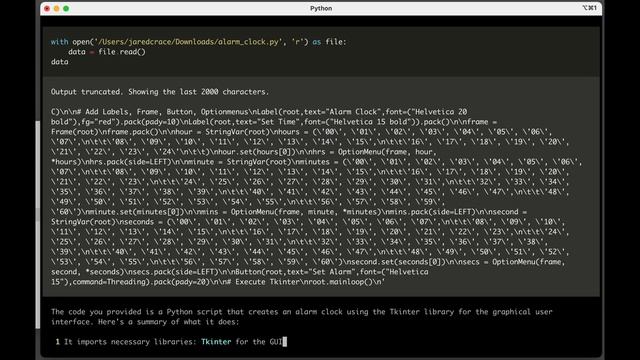Click the highlighted word Tkinter in summary
This screenshot has height=360, width=640.
(x=216, y=342)
